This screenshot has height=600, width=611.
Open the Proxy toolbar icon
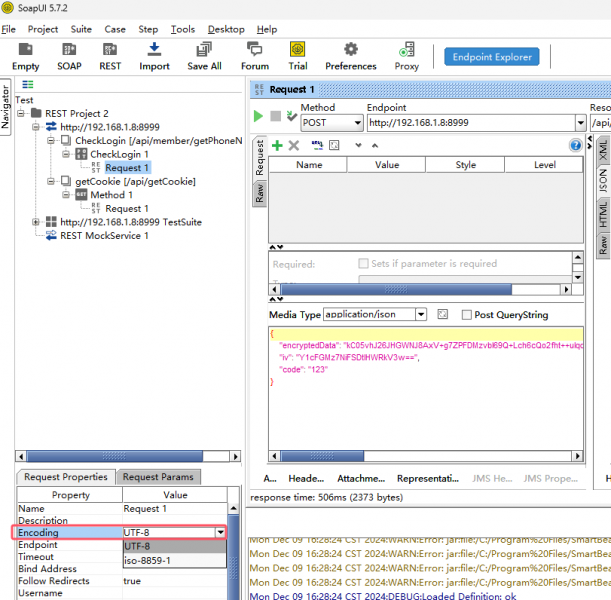click(x=406, y=49)
